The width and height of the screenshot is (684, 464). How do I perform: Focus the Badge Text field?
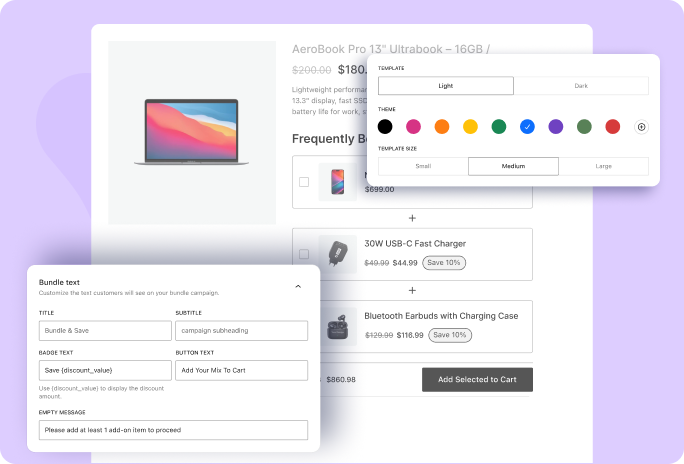coord(105,370)
